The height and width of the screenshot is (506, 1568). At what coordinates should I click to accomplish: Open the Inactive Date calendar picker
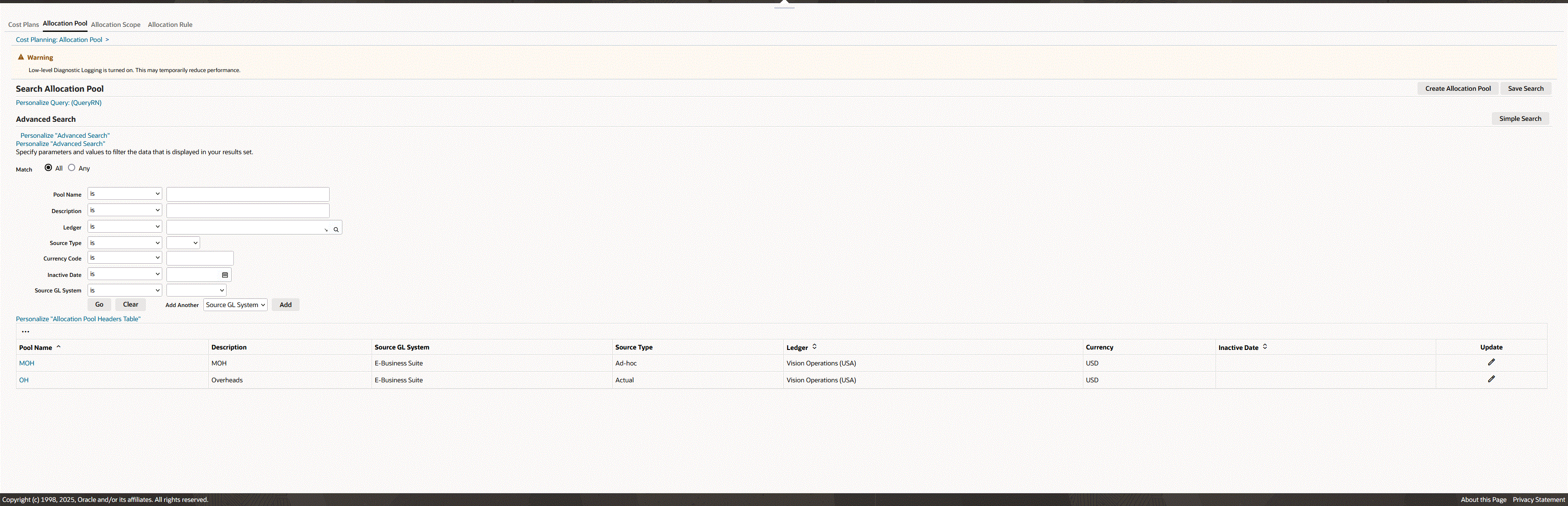coord(225,275)
